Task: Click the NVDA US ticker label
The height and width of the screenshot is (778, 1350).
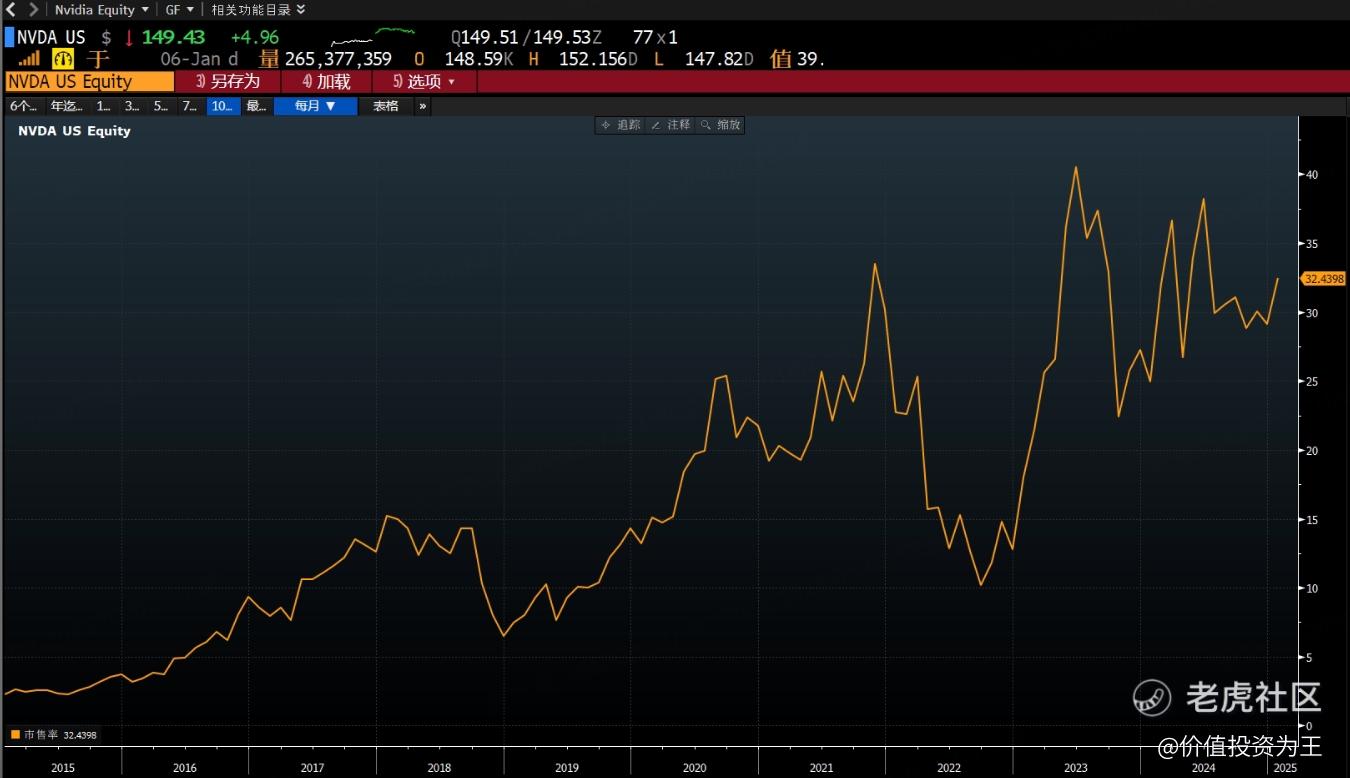Action: (x=51, y=37)
